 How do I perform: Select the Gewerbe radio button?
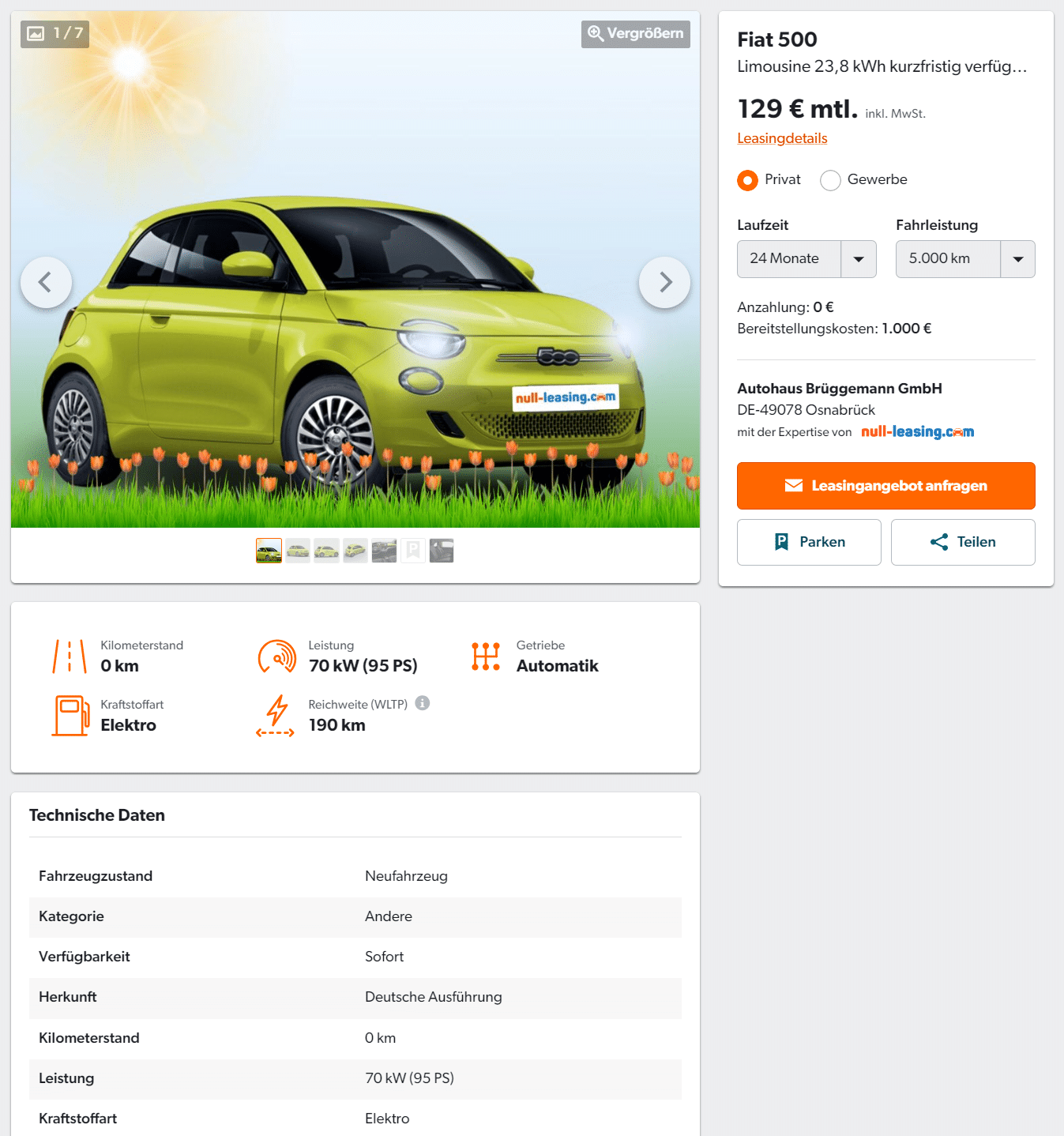830,180
